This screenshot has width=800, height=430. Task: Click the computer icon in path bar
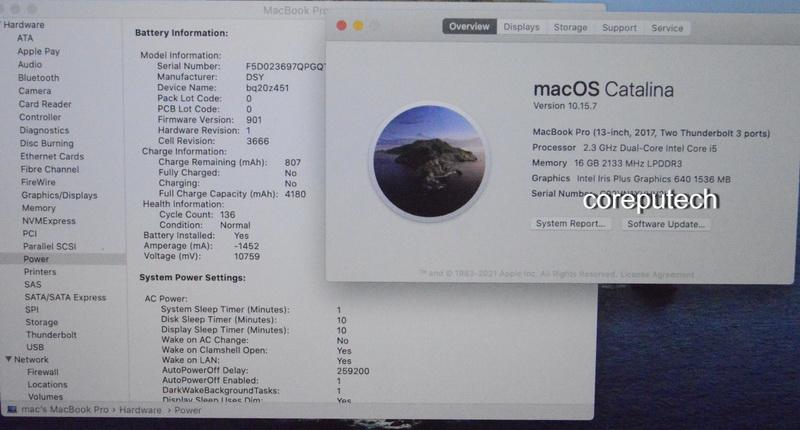(12, 410)
